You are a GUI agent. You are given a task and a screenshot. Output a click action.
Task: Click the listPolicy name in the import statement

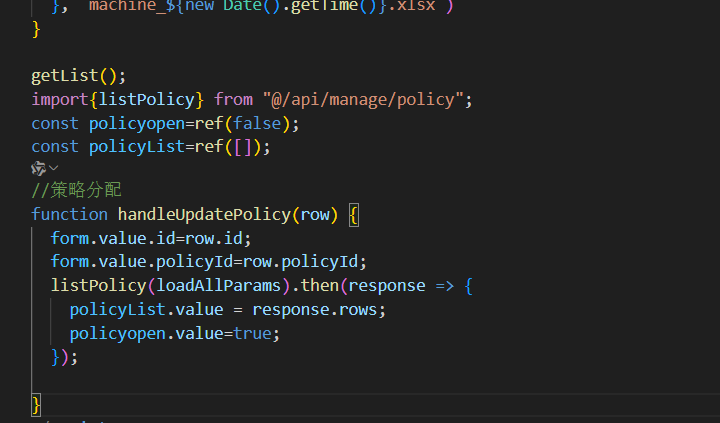click(146, 100)
